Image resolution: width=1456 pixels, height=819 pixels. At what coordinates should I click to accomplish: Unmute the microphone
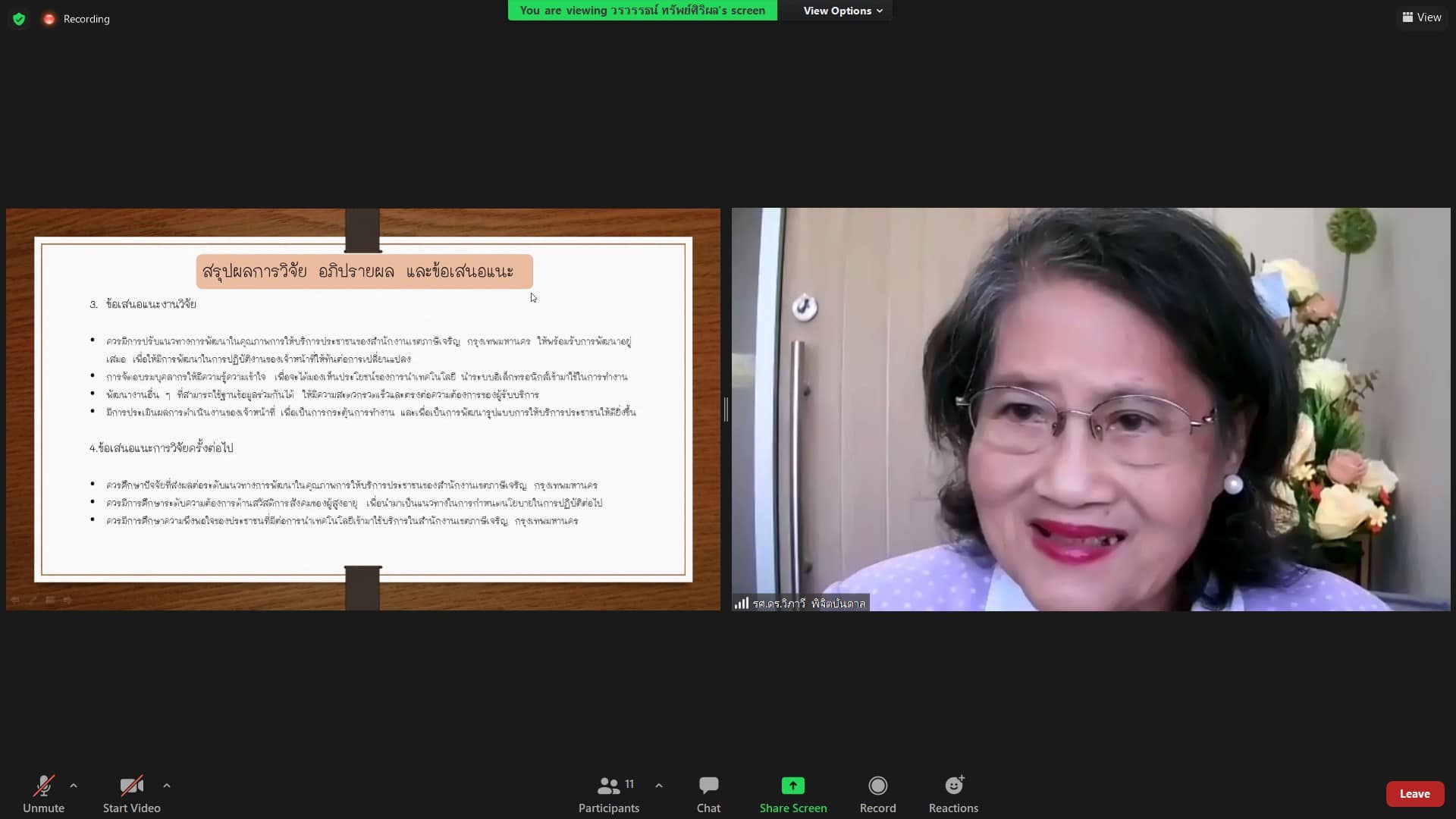tap(43, 794)
